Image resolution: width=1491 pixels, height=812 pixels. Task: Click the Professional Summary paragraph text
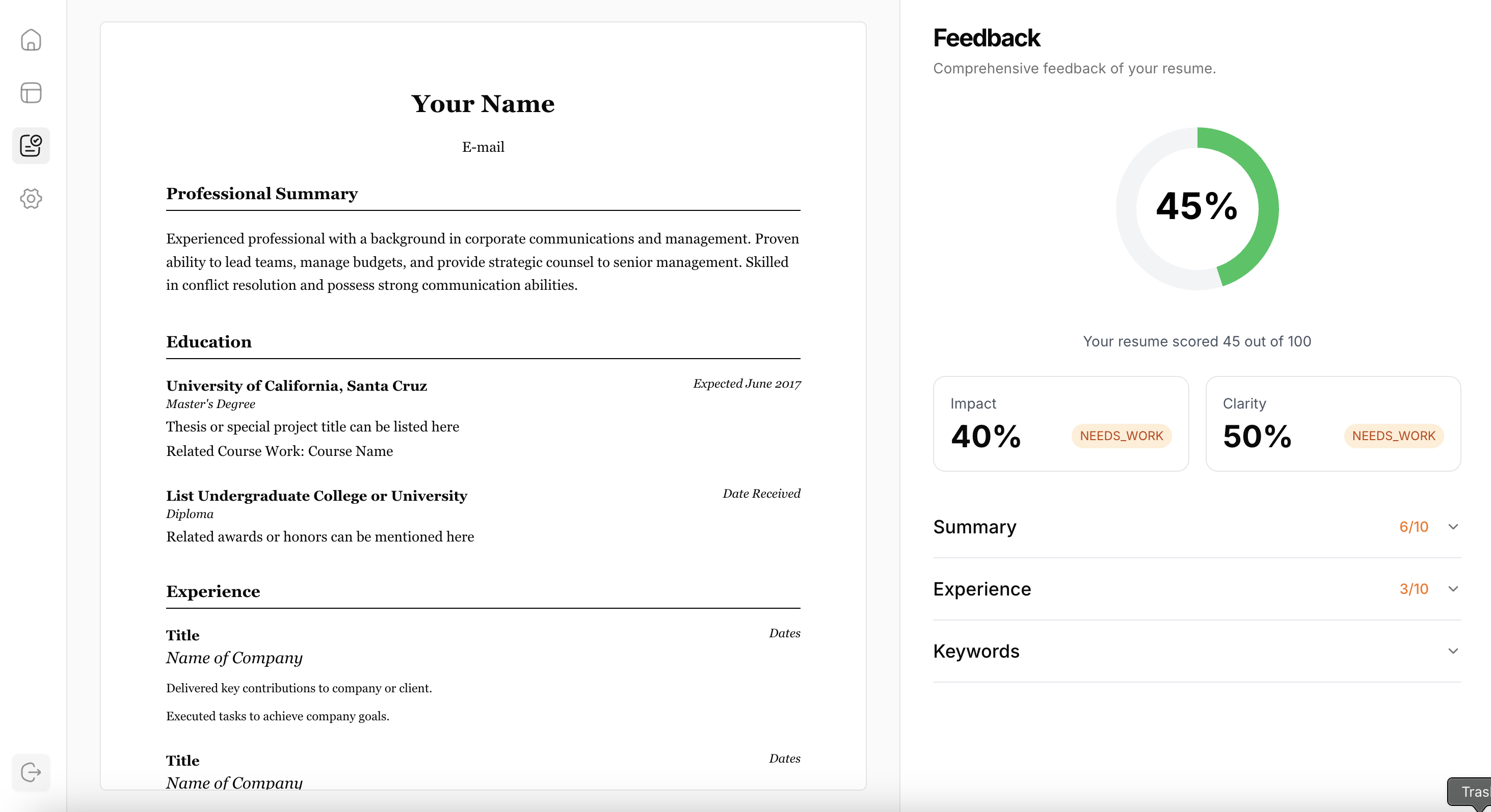click(483, 262)
